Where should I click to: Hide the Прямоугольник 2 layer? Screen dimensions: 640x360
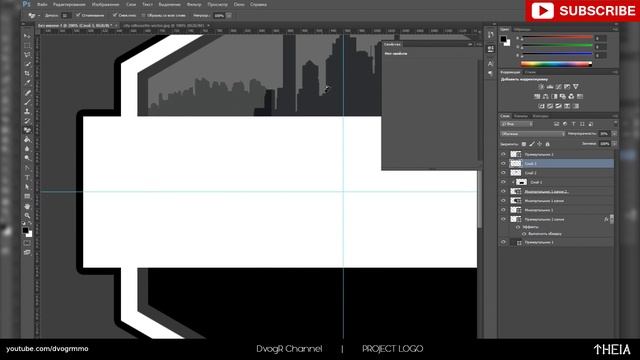pyautogui.click(x=503, y=154)
